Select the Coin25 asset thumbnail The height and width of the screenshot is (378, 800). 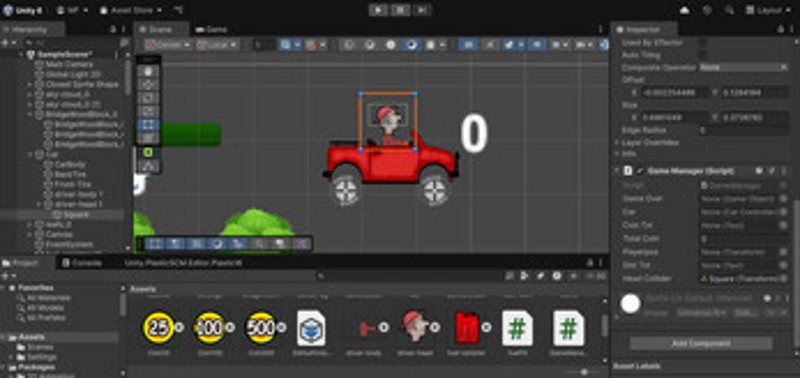(x=159, y=328)
